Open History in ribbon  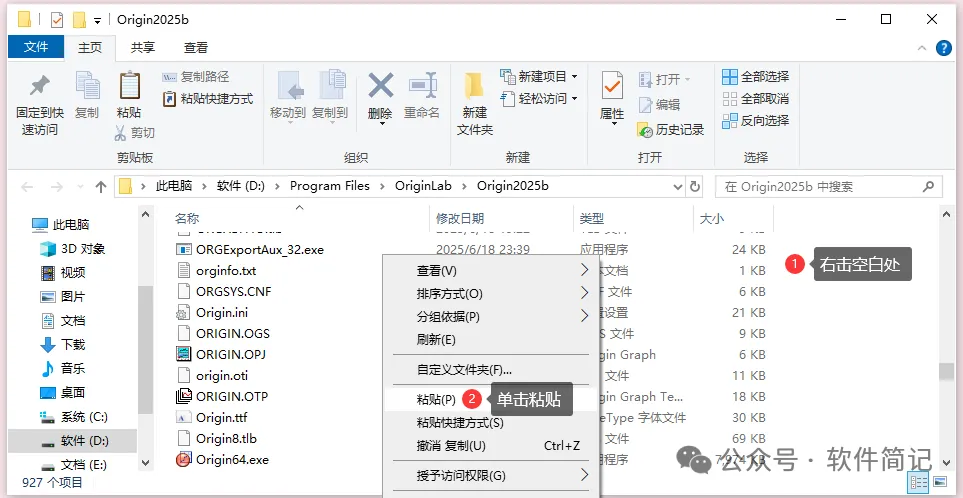(671, 130)
